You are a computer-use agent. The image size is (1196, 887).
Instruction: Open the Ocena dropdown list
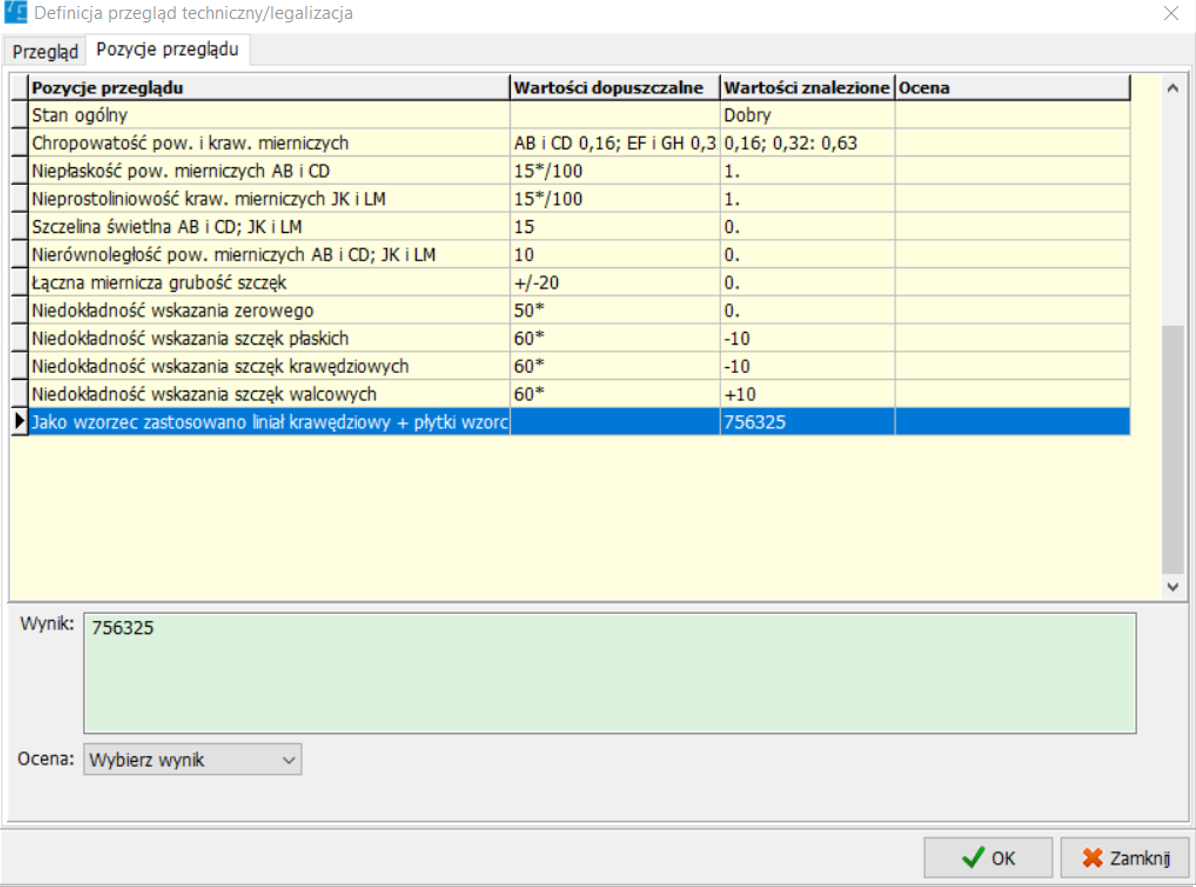(x=192, y=760)
